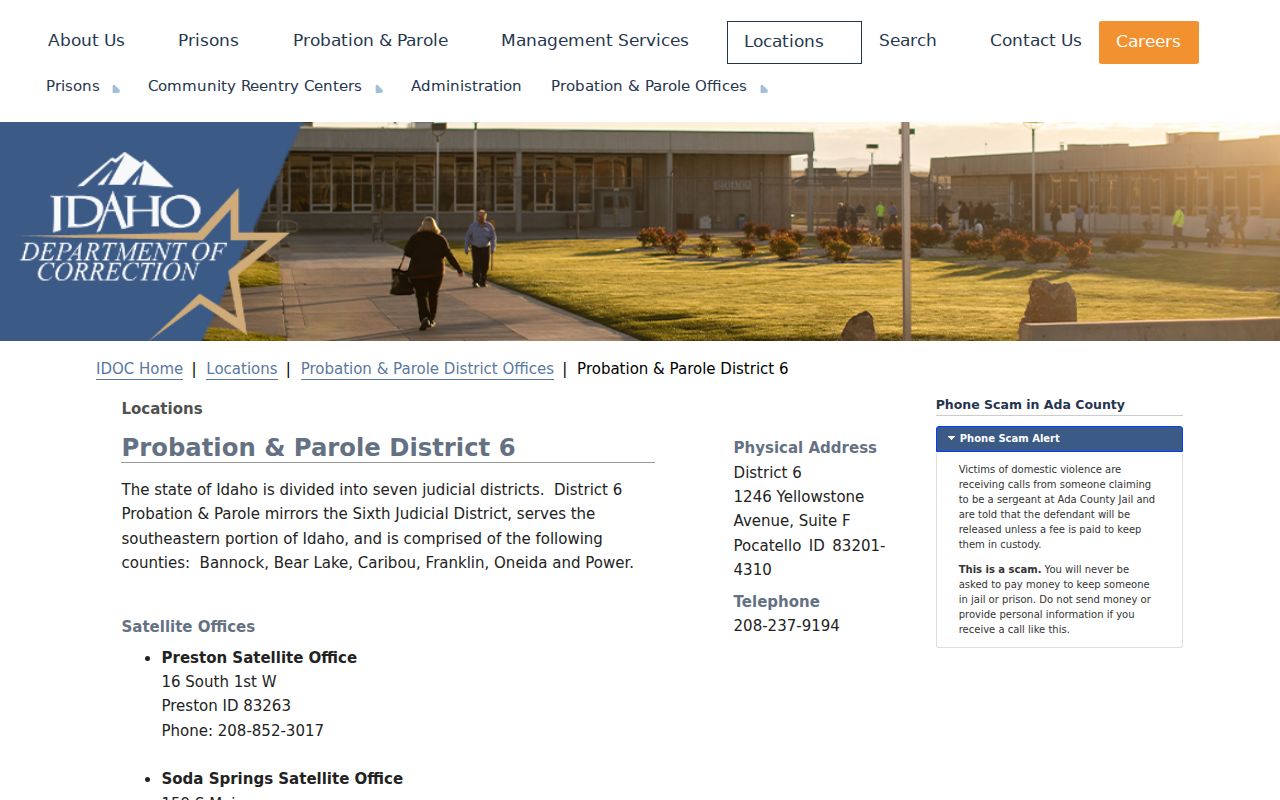Screen dimensions: 1280x800
Task: Open the Prisons top navigation item
Action: [x=208, y=41]
